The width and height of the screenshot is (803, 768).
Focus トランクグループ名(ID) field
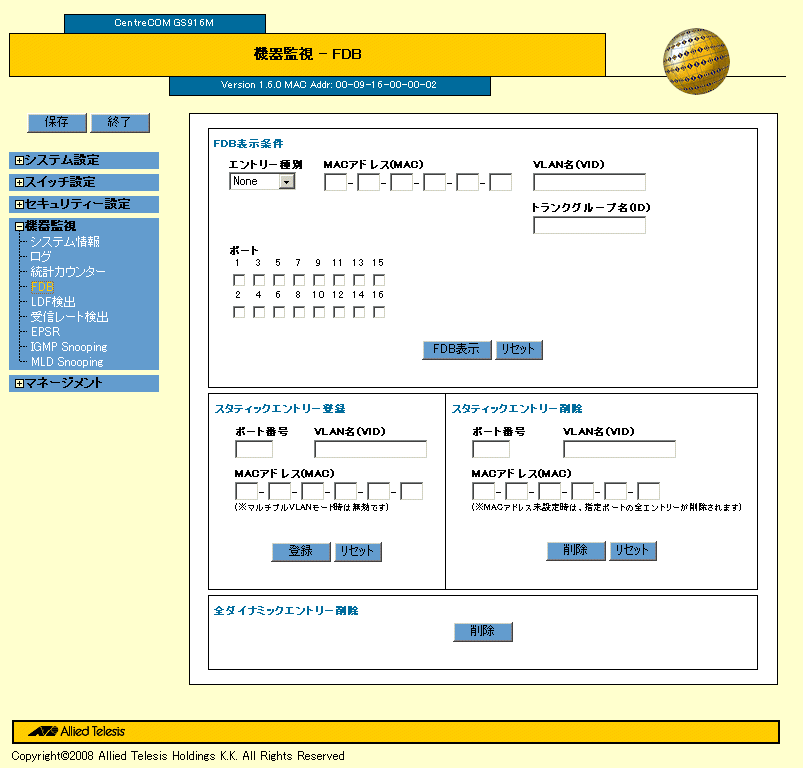tap(589, 225)
